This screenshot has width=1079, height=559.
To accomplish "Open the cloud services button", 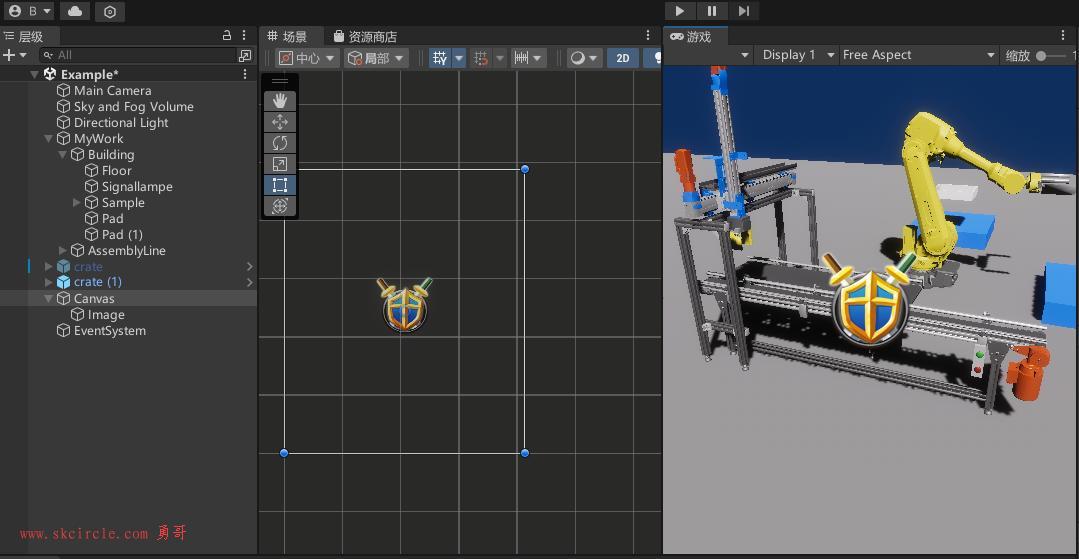I will point(75,11).
